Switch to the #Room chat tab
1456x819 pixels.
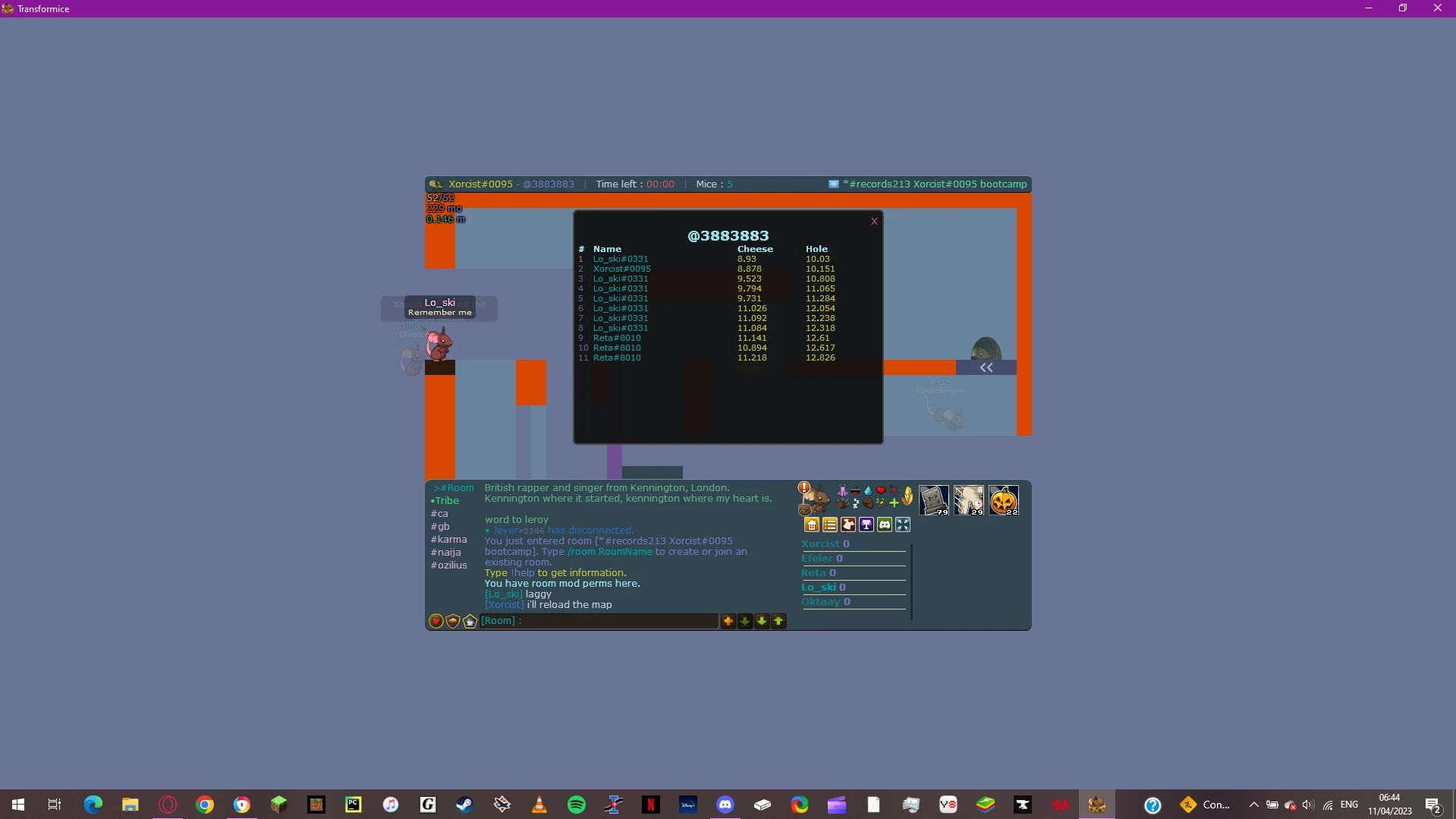click(x=454, y=488)
